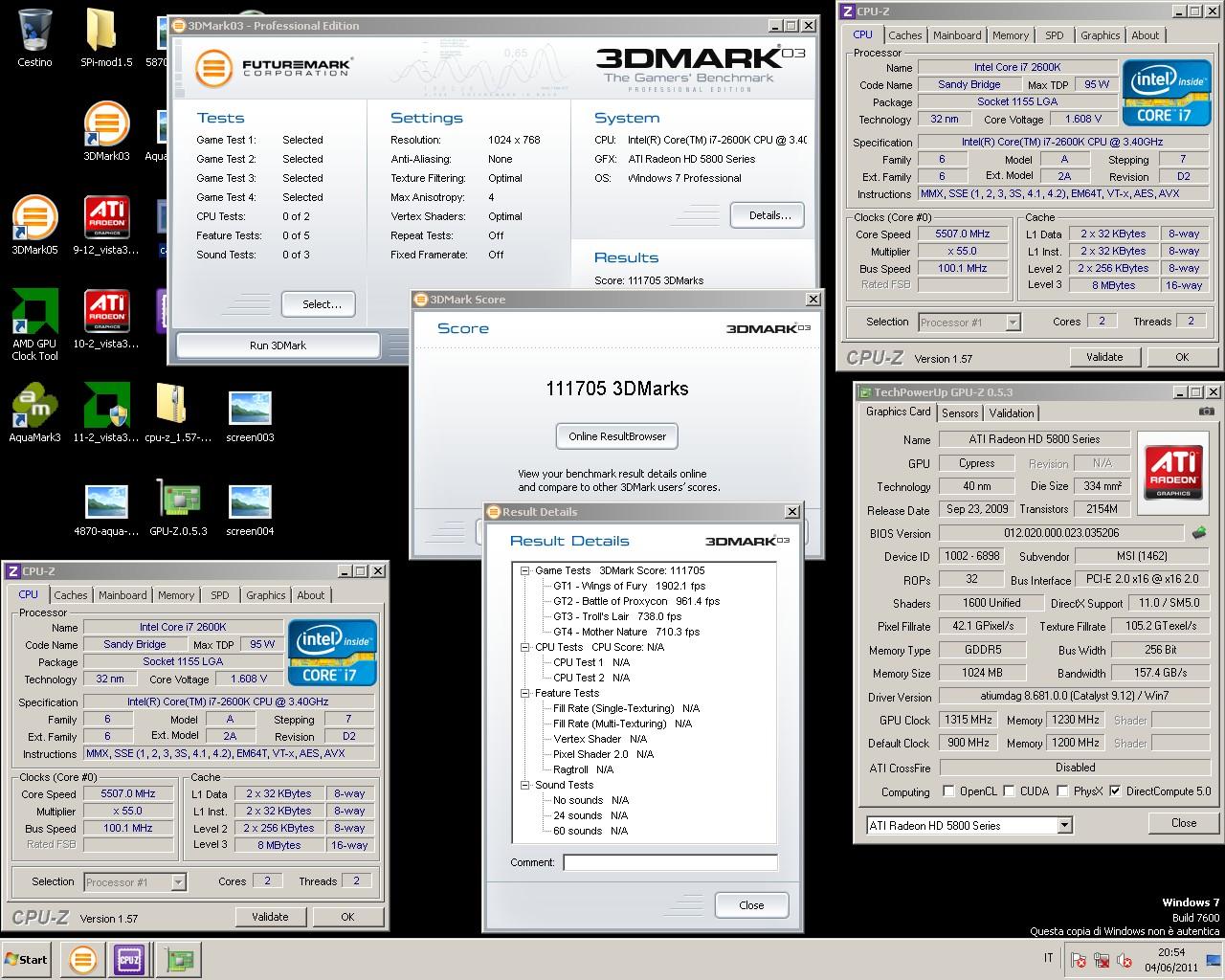Click OK in the bottom CPU-Z window
This screenshot has height=980, width=1225.
347,917
